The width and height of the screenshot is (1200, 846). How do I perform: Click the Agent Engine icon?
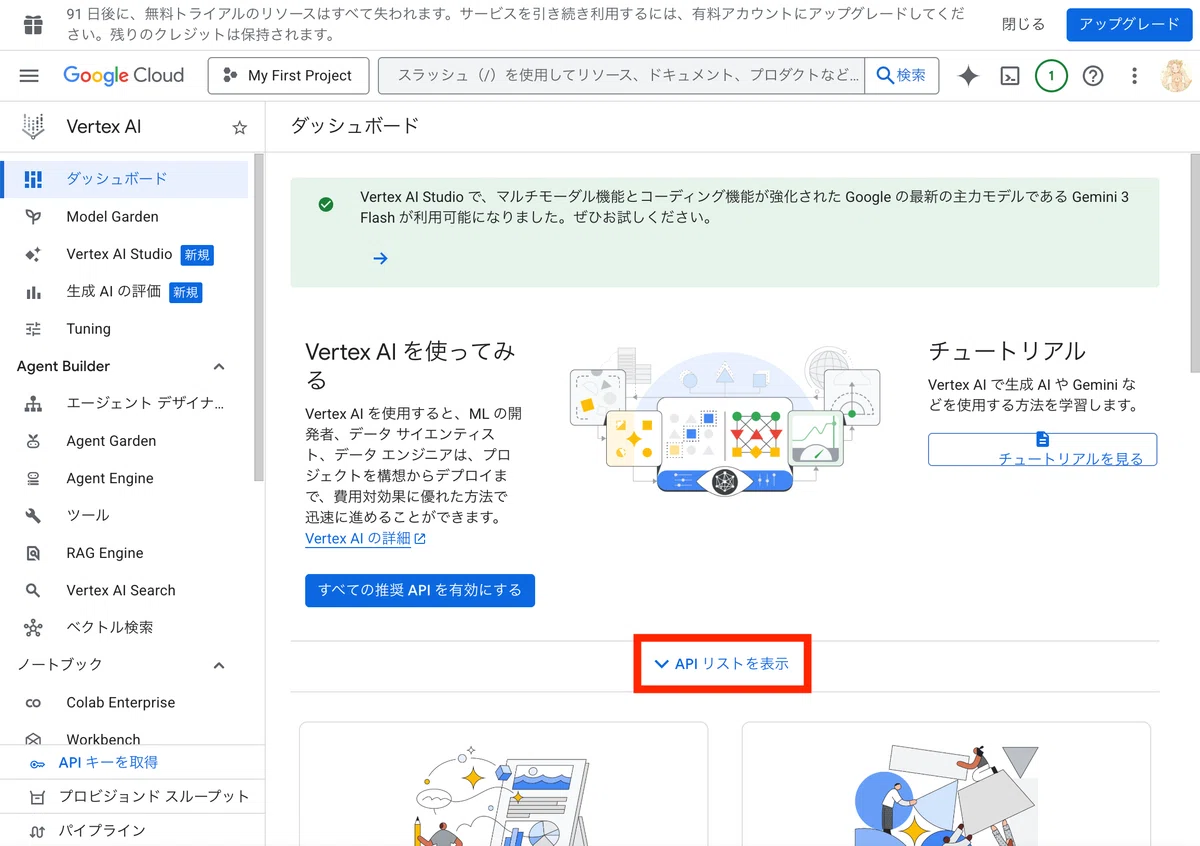pyautogui.click(x=33, y=479)
